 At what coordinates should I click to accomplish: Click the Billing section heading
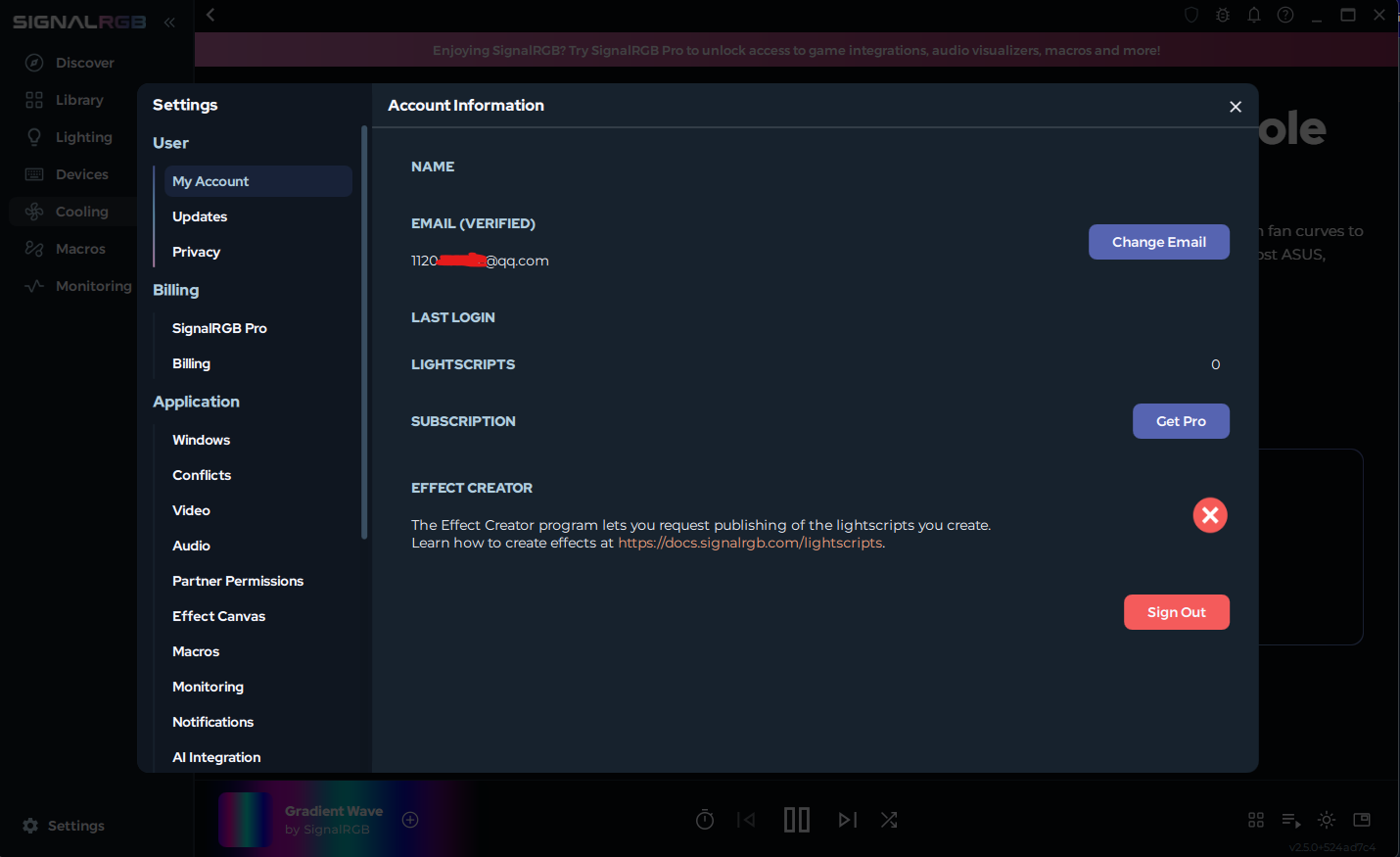[176, 290]
